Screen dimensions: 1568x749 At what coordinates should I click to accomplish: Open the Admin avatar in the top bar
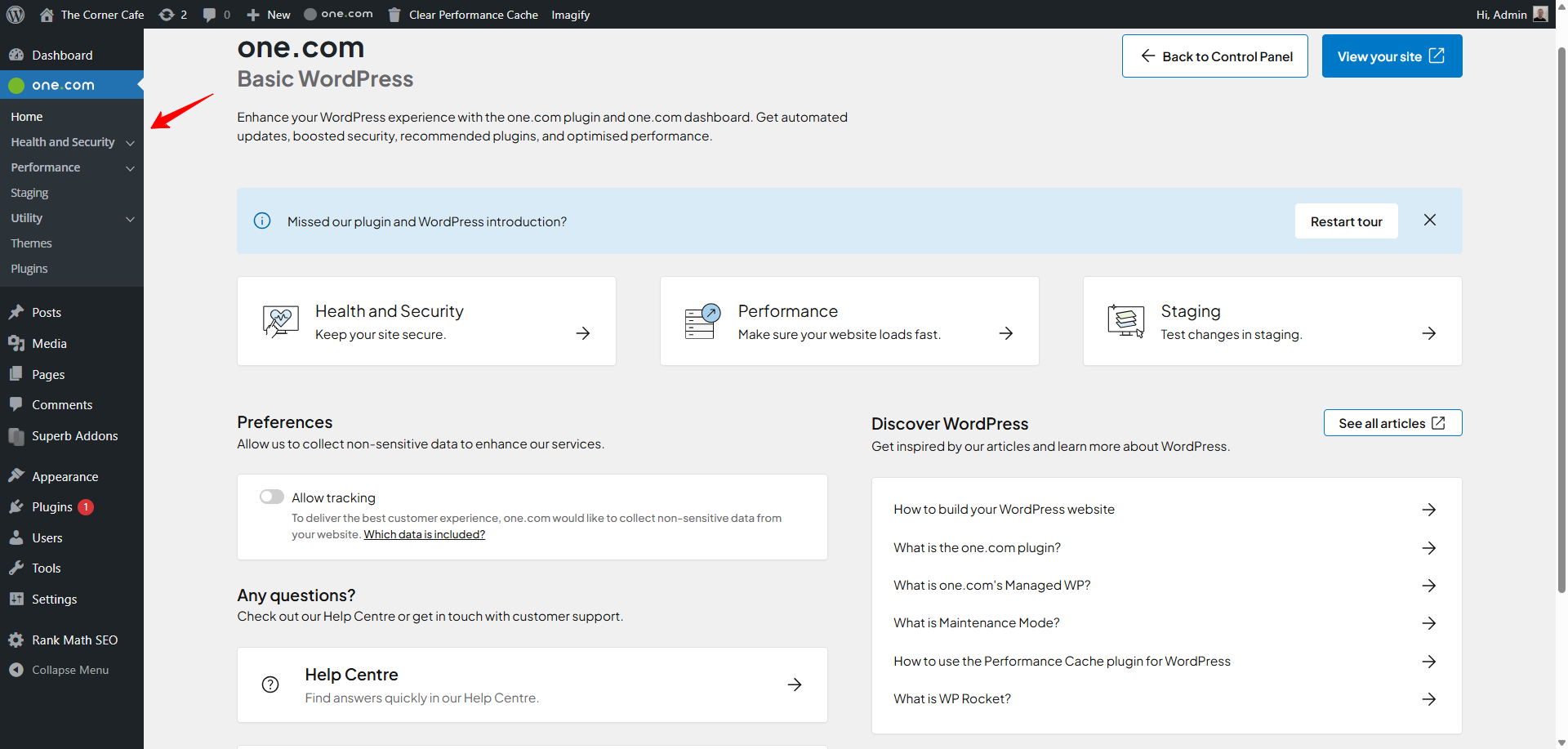tap(1540, 14)
